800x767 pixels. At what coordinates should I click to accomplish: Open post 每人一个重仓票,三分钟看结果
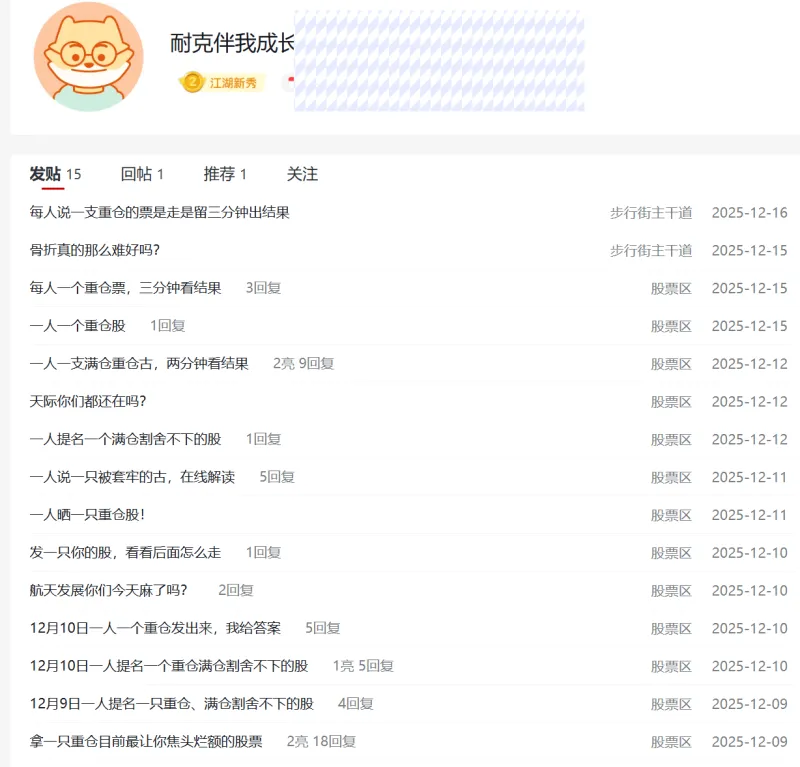[126, 288]
